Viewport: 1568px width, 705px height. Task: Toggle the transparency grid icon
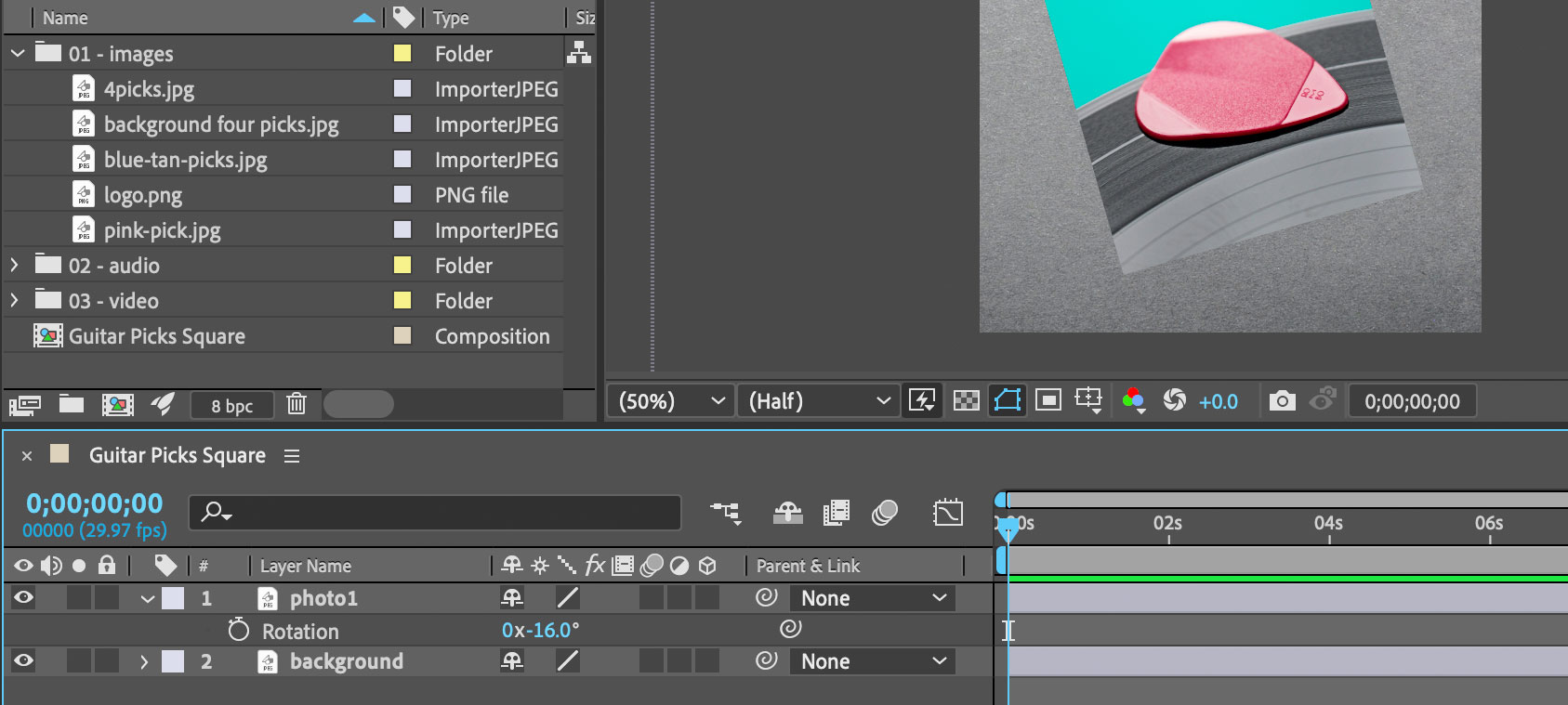pos(967,400)
